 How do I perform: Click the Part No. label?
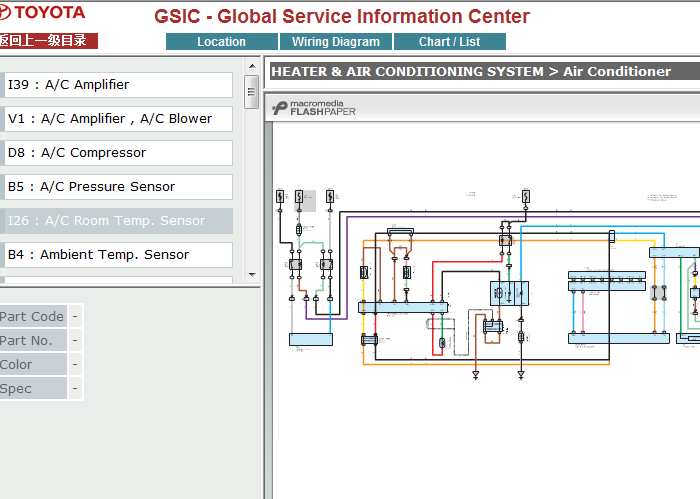(32, 341)
